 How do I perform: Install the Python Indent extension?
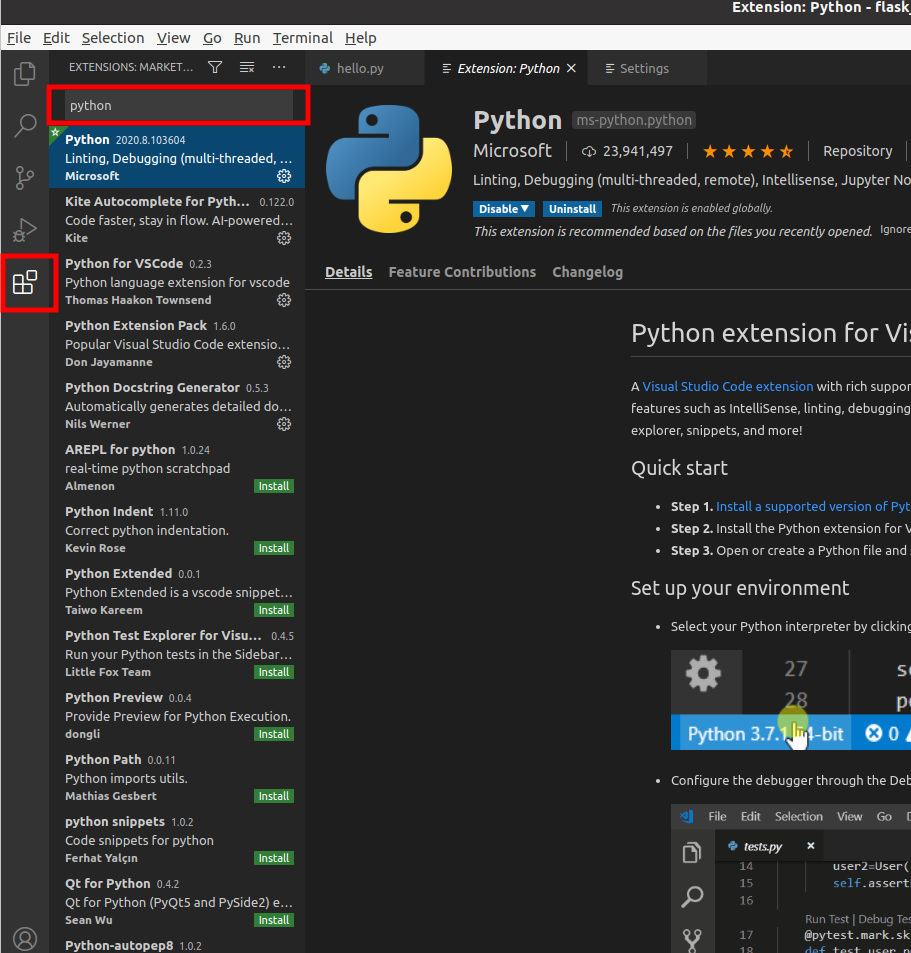(273, 548)
